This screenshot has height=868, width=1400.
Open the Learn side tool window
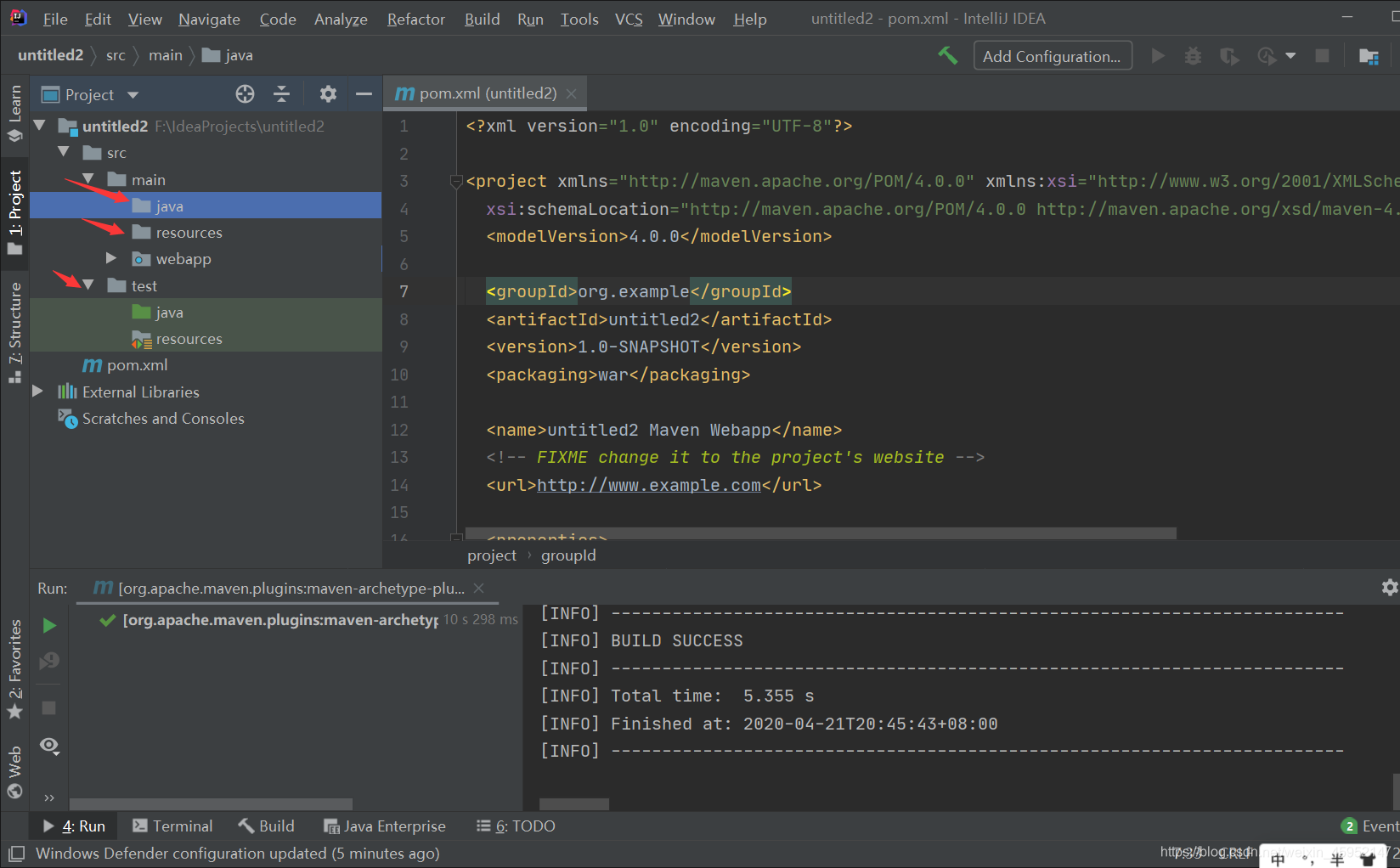click(x=14, y=114)
